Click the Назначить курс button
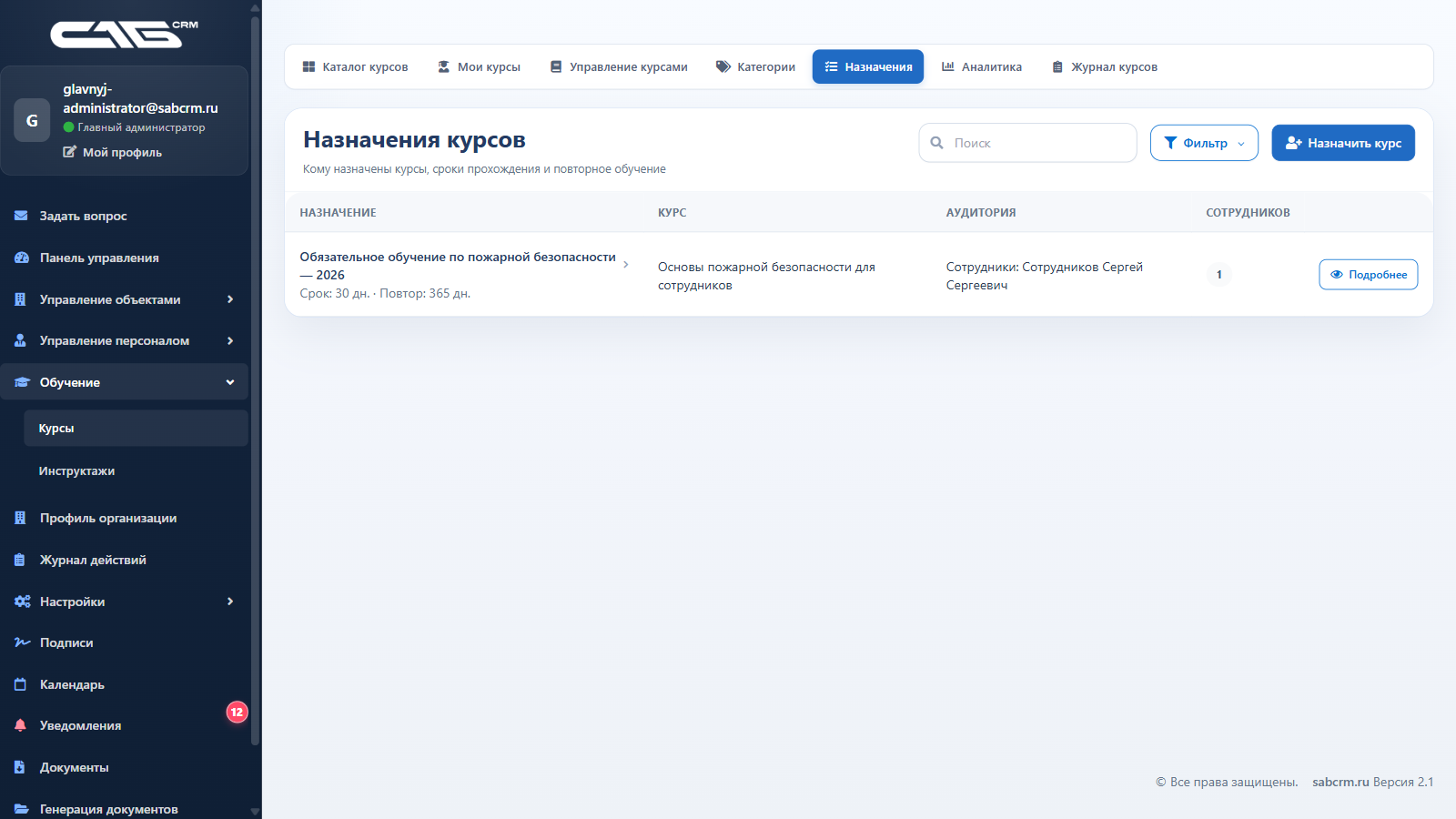 (x=1343, y=143)
